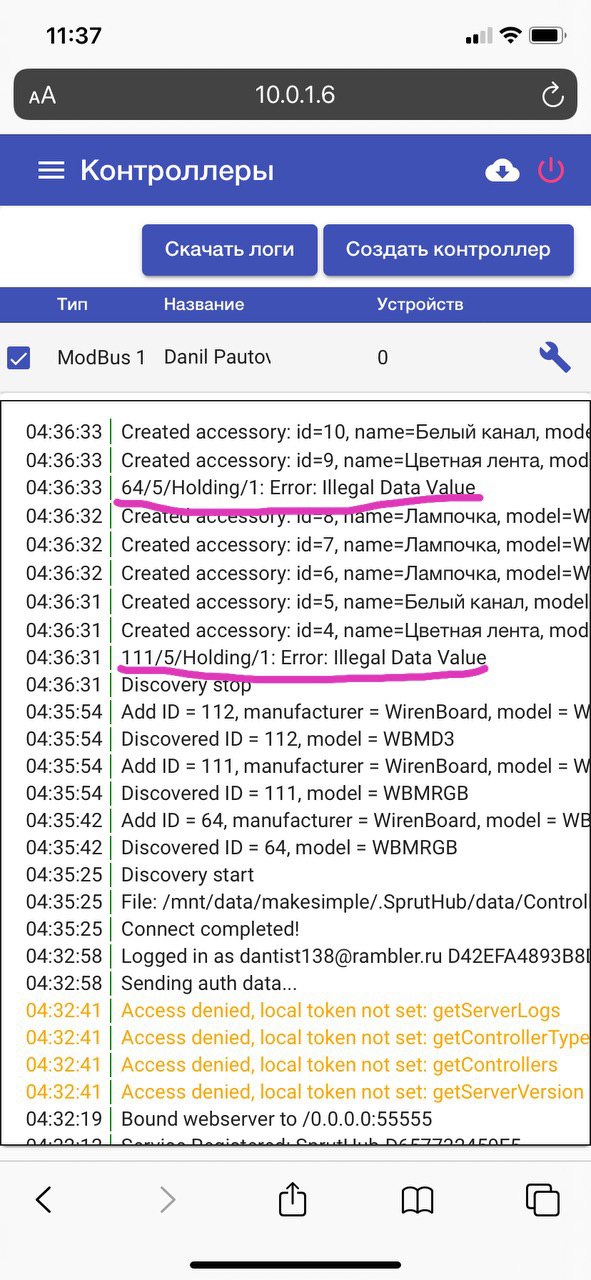Click the Создать контроллер button
The height and width of the screenshot is (1280, 591).
coord(448,249)
